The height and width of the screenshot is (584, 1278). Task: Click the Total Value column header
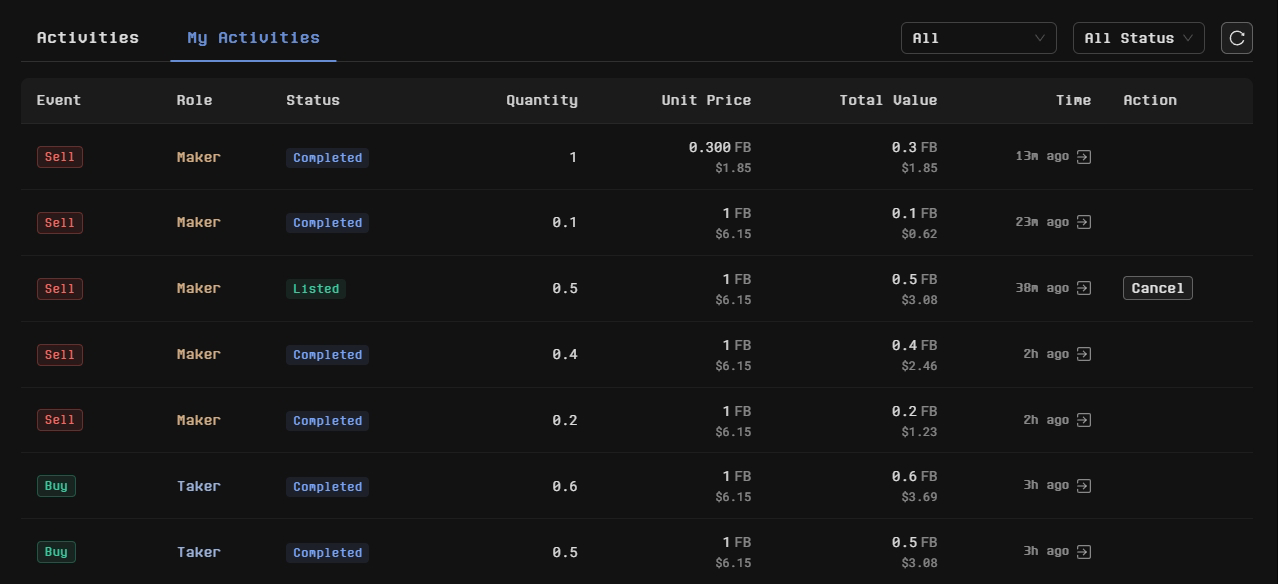pyautogui.click(x=888, y=100)
